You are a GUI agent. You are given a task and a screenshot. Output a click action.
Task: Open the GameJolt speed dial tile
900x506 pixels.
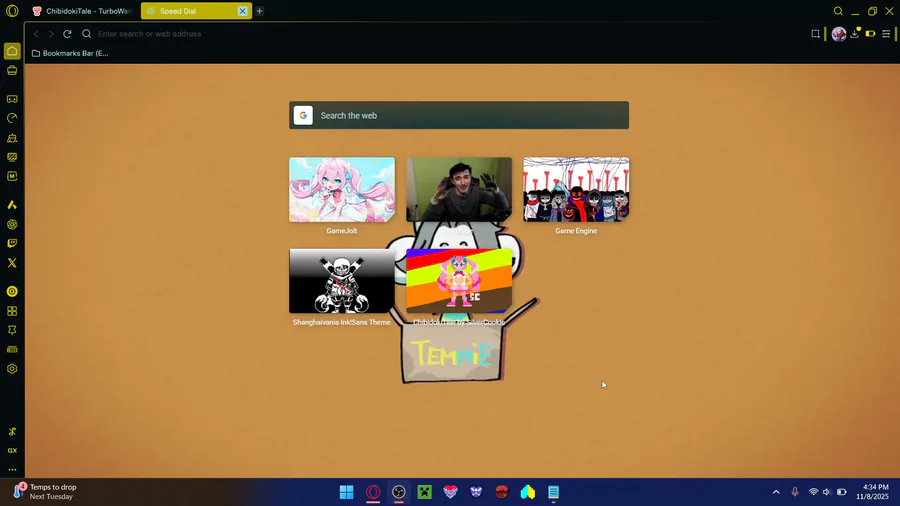click(342, 190)
